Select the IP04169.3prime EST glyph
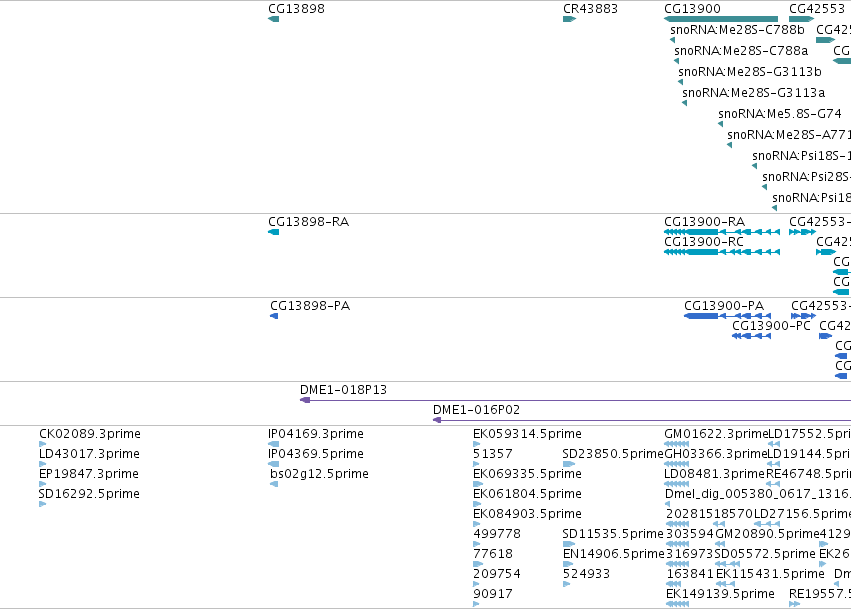 [x=274, y=444]
